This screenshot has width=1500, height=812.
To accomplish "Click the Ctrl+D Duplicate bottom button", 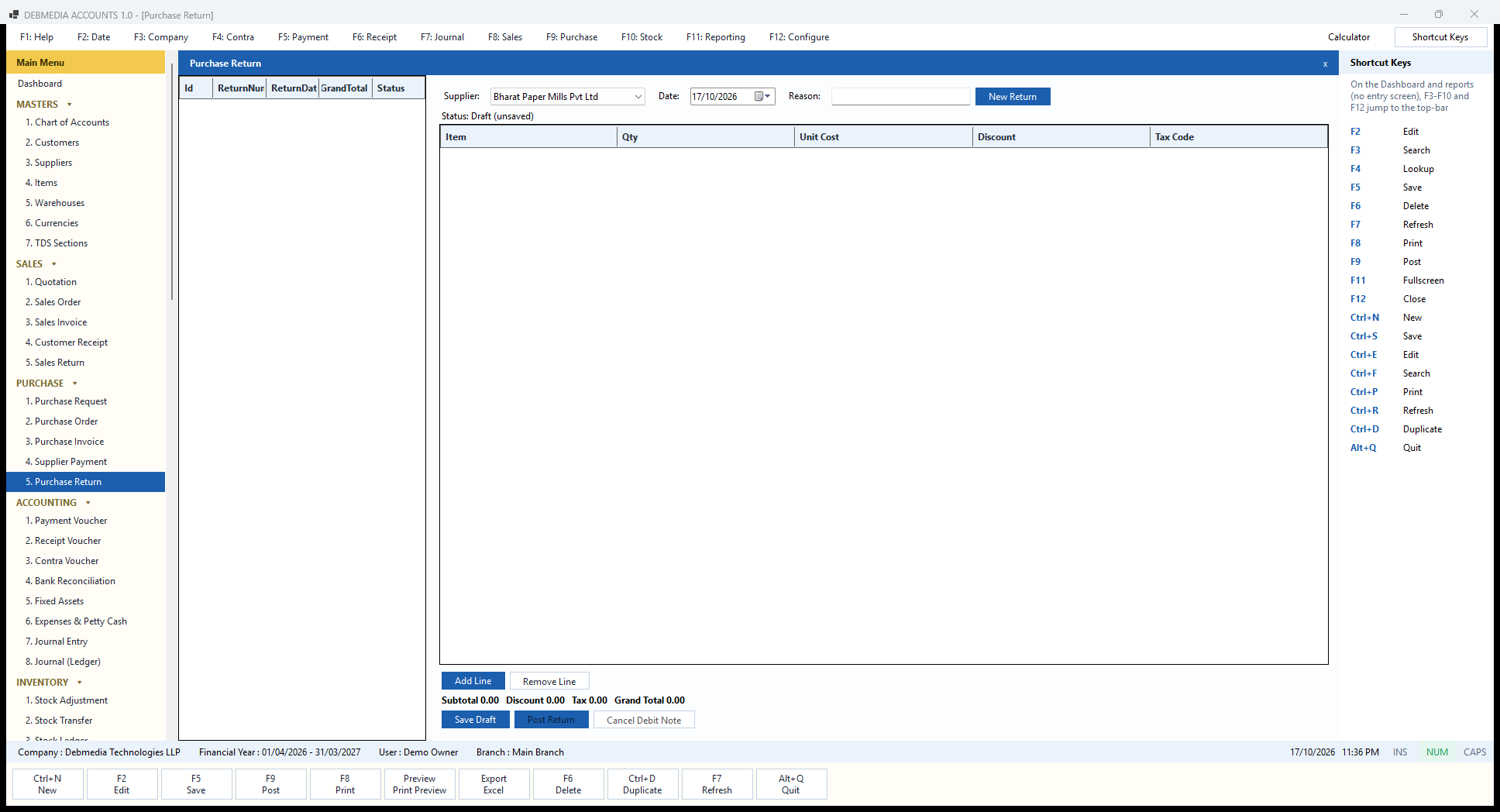I will (x=642, y=784).
